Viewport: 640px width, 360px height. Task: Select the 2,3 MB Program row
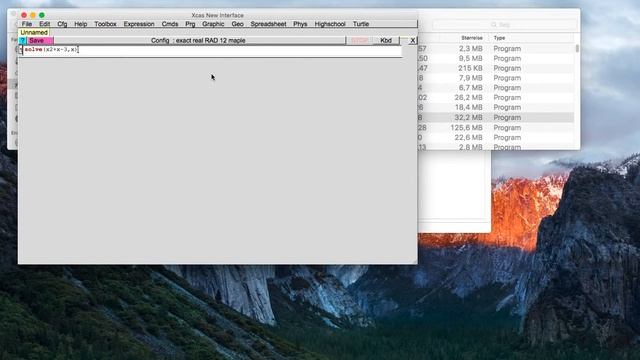496,49
